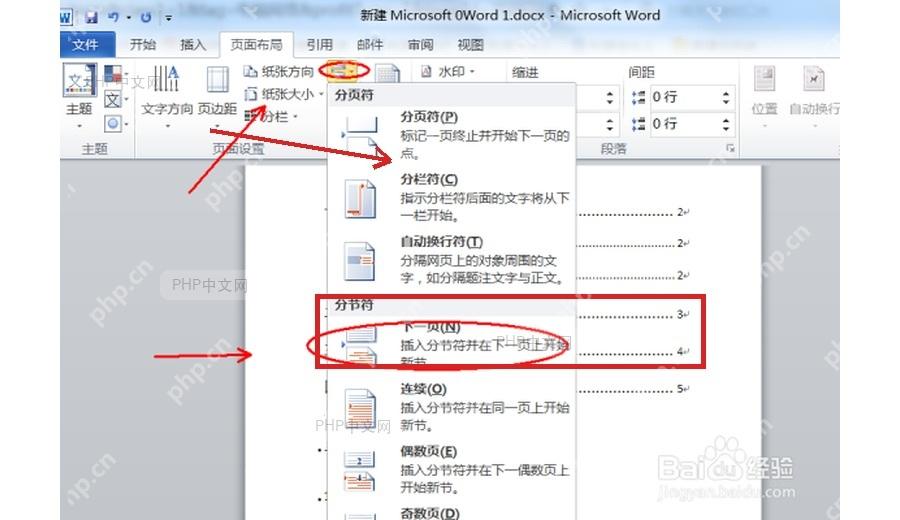The width and height of the screenshot is (900, 520).
Task: Click the 纸张方向 orientation button
Action: 279,71
